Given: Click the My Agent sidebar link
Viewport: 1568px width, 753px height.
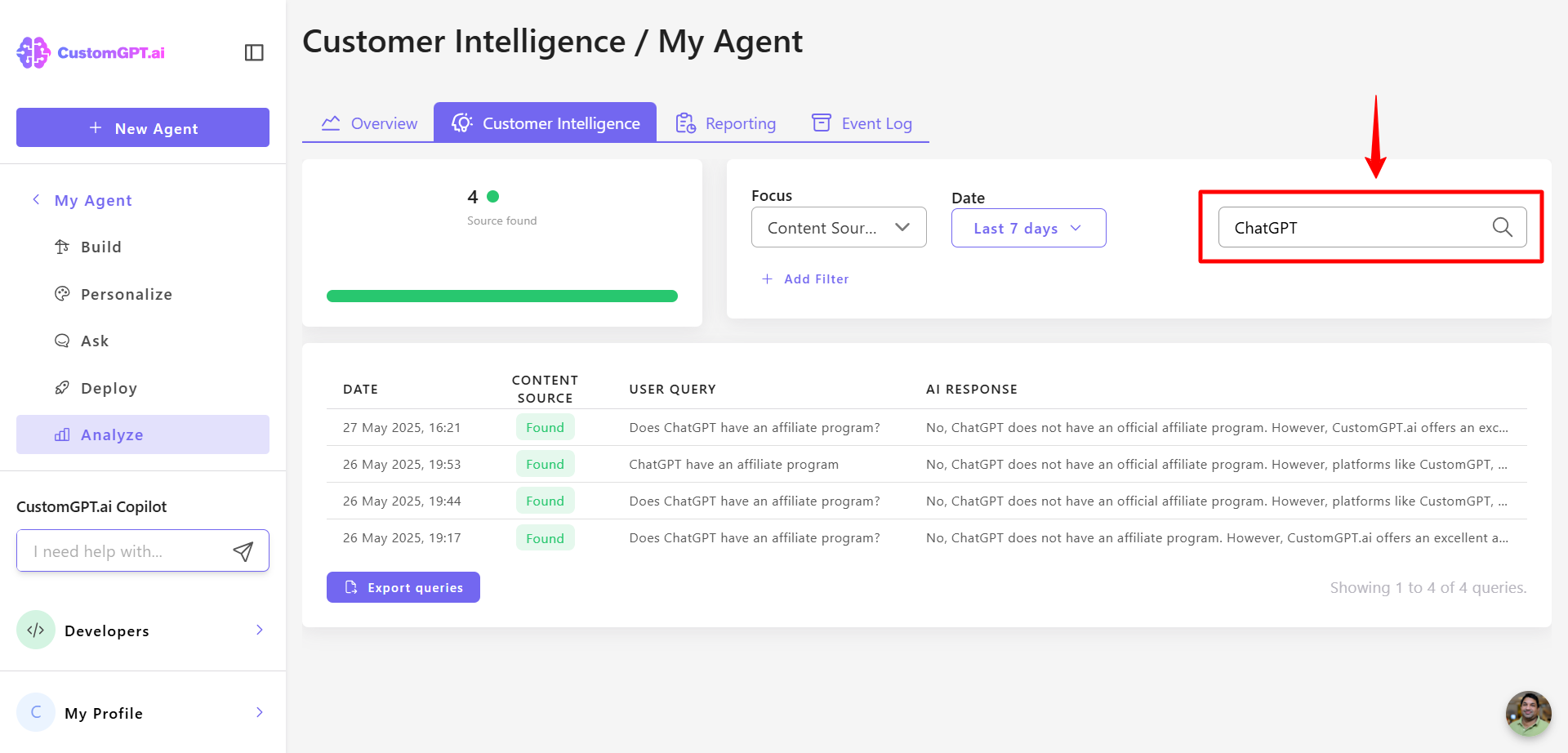Looking at the screenshot, I should tap(93, 200).
